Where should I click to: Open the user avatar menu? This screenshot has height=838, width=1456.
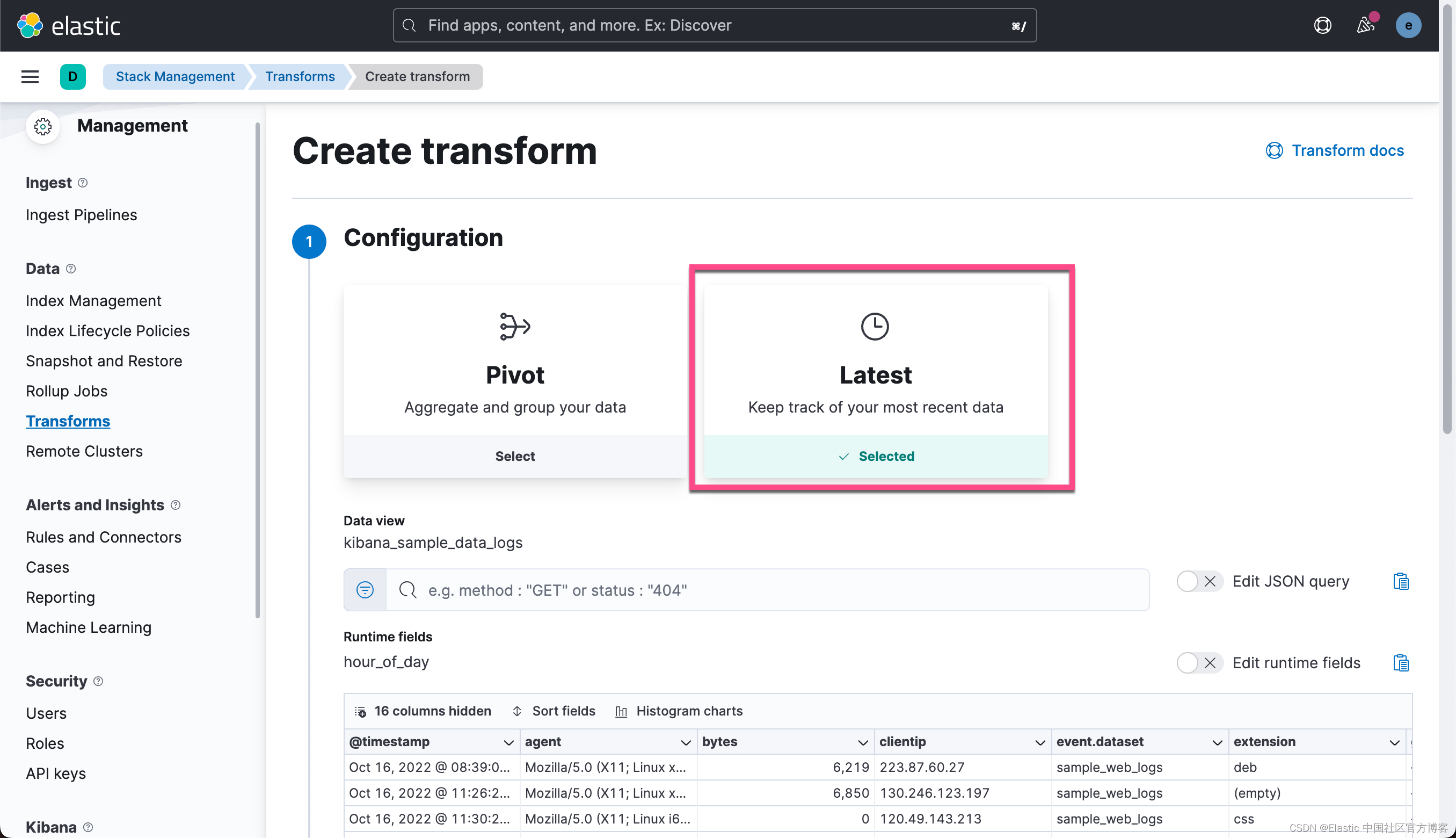pyautogui.click(x=1408, y=25)
